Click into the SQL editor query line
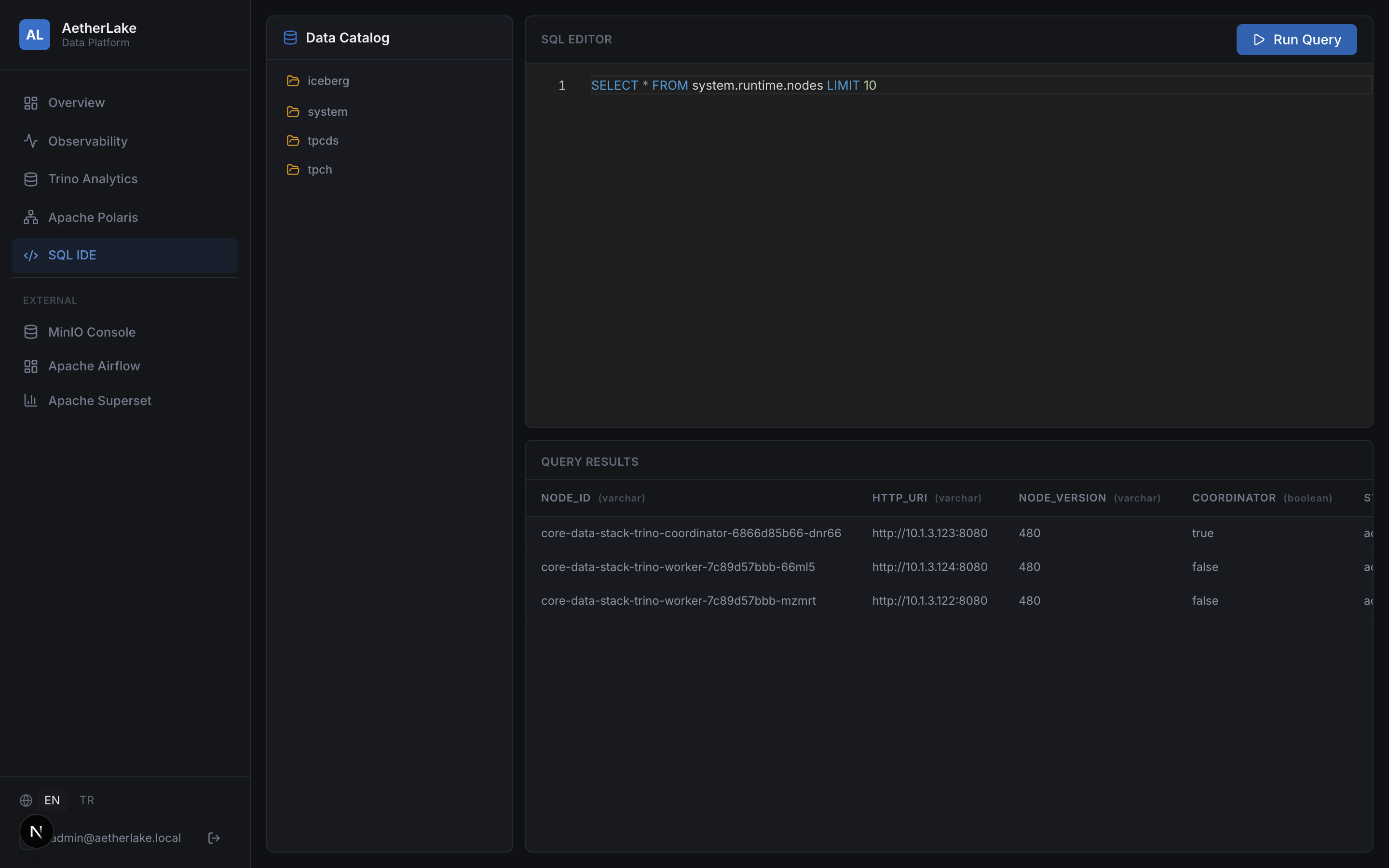The image size is (1389, 868). [x=981, y=85]
